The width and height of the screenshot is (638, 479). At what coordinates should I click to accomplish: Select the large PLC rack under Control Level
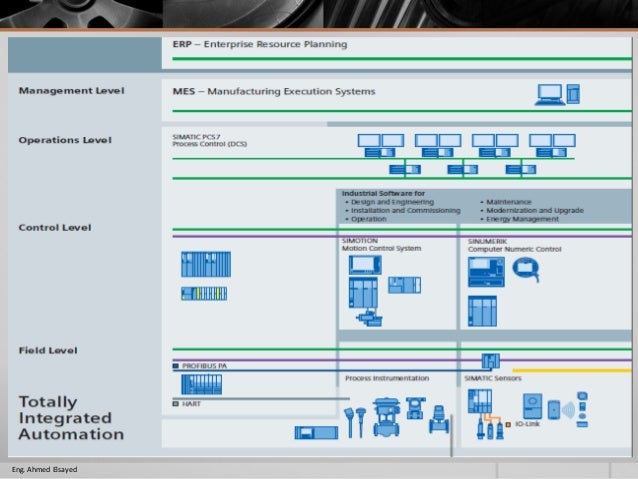coord(205,265)
